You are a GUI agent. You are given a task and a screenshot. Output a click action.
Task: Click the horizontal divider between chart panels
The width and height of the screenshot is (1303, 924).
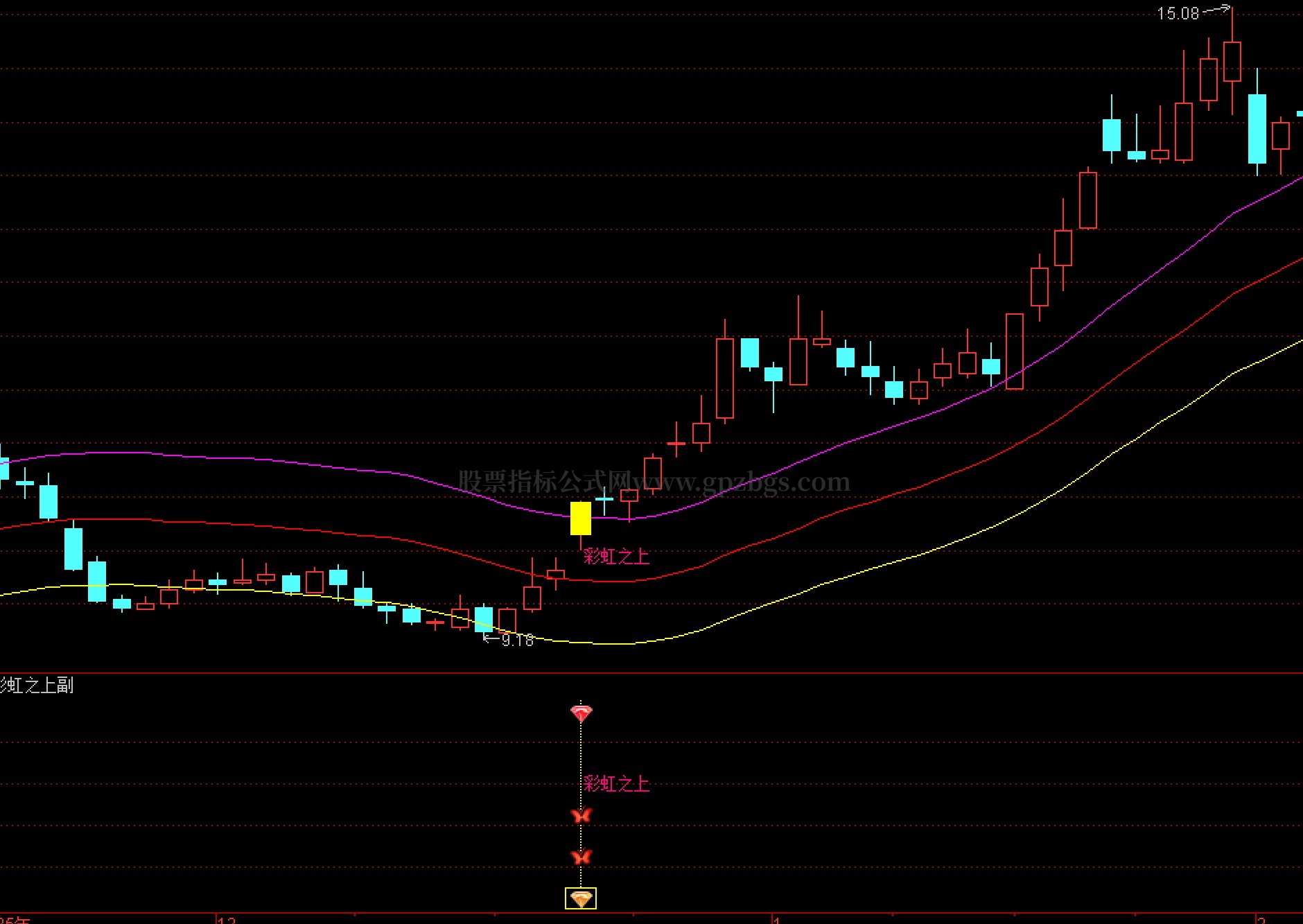click(651, 673)
